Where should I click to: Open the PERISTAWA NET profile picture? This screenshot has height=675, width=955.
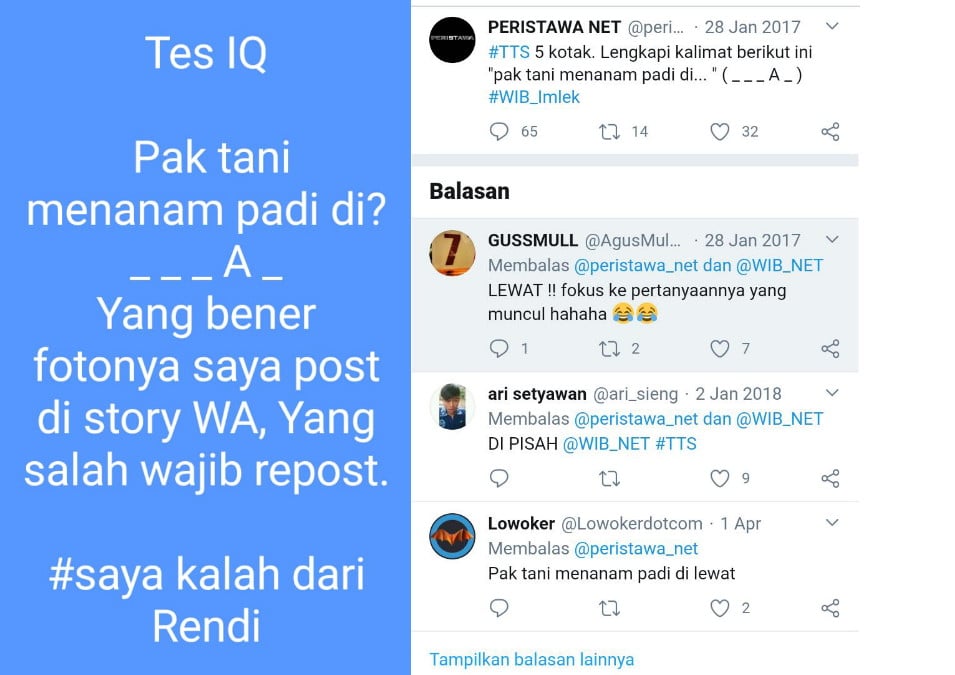(x=452, y=40)
